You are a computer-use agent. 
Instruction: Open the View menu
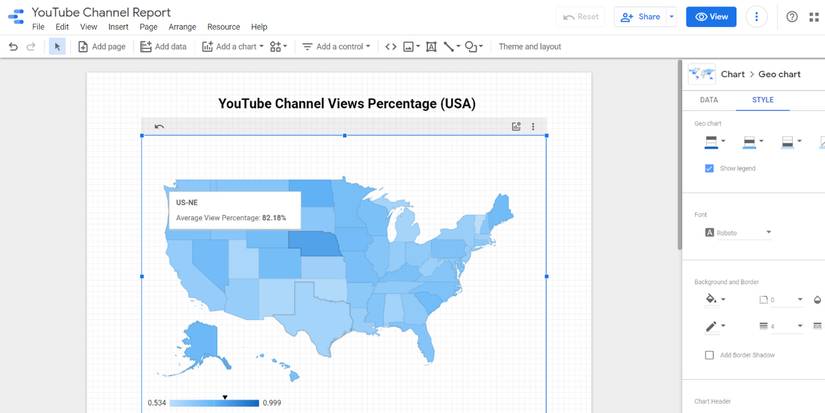click(x=88, y=27)
